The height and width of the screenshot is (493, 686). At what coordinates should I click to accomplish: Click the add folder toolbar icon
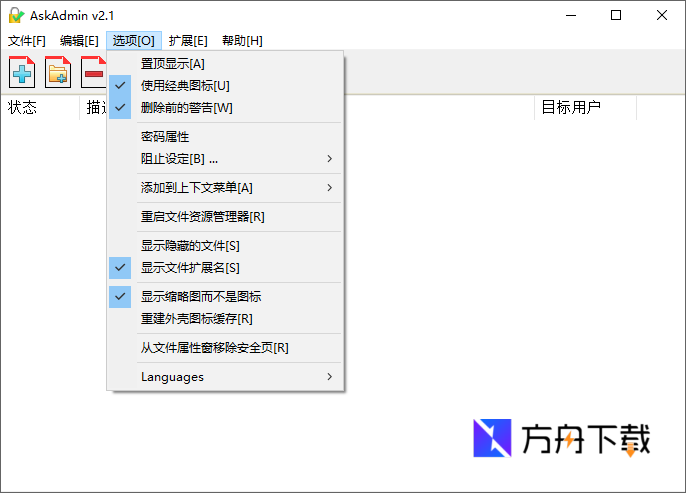pos(58,72)
